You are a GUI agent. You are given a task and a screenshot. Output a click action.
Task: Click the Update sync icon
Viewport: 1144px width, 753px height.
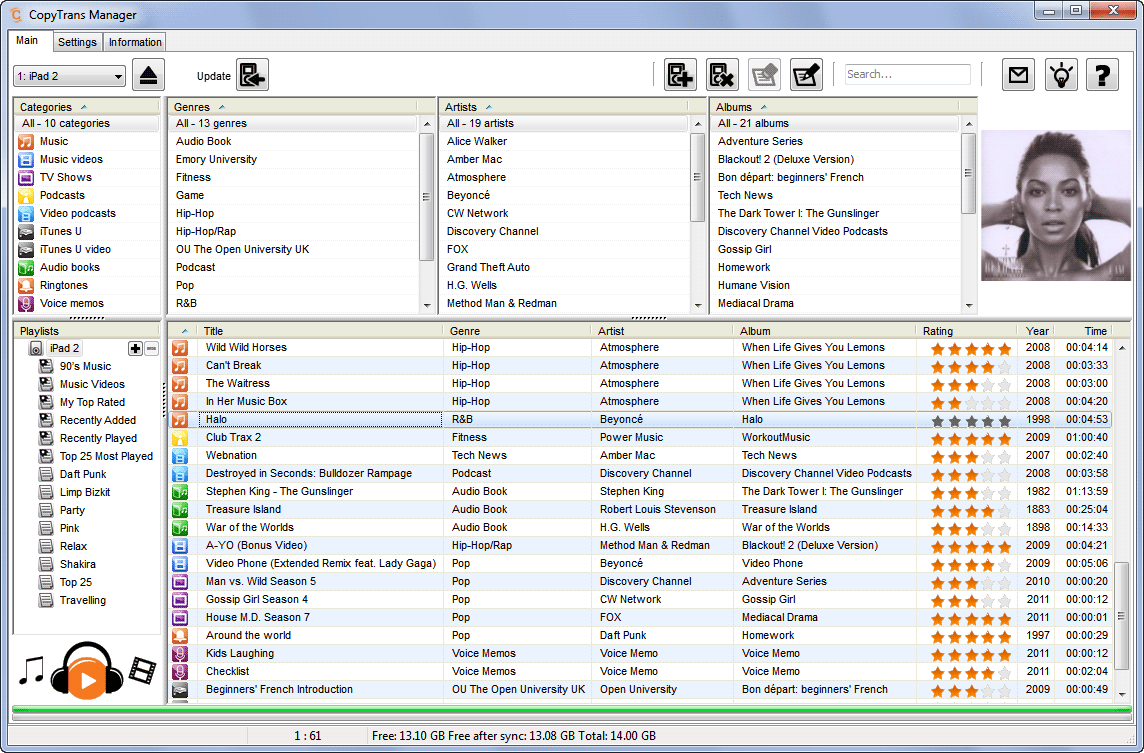click(252, 75)
